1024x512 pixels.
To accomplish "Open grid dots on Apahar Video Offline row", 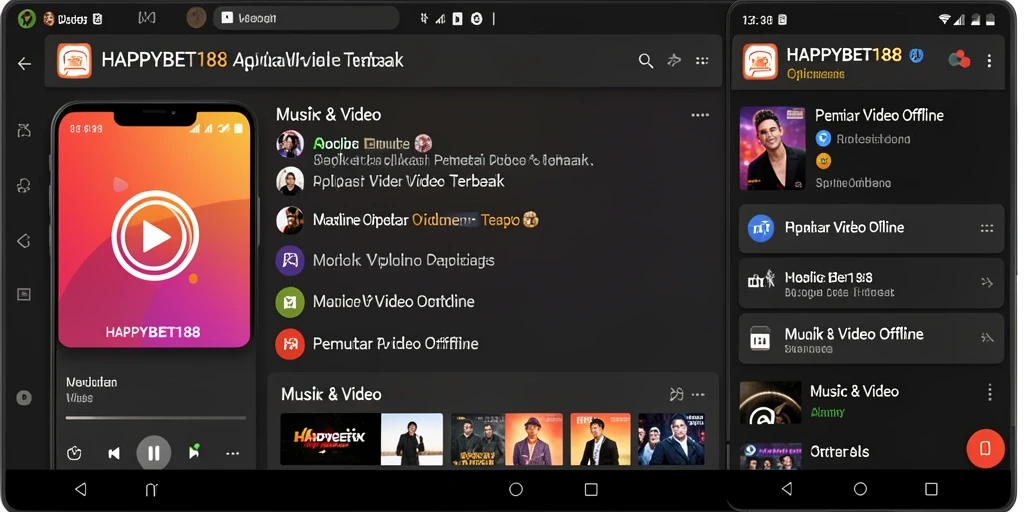I will [x=987, y=228].
